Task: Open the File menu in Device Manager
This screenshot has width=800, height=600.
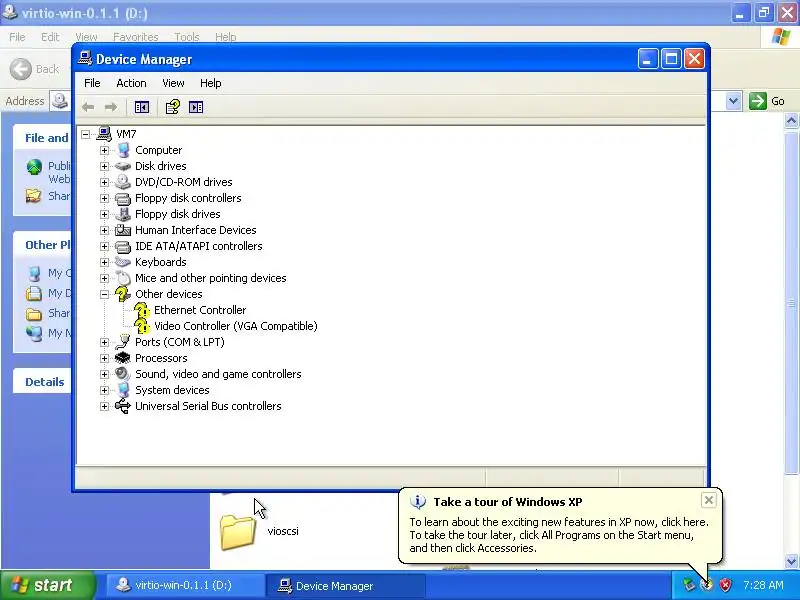Action: point(92,83)
